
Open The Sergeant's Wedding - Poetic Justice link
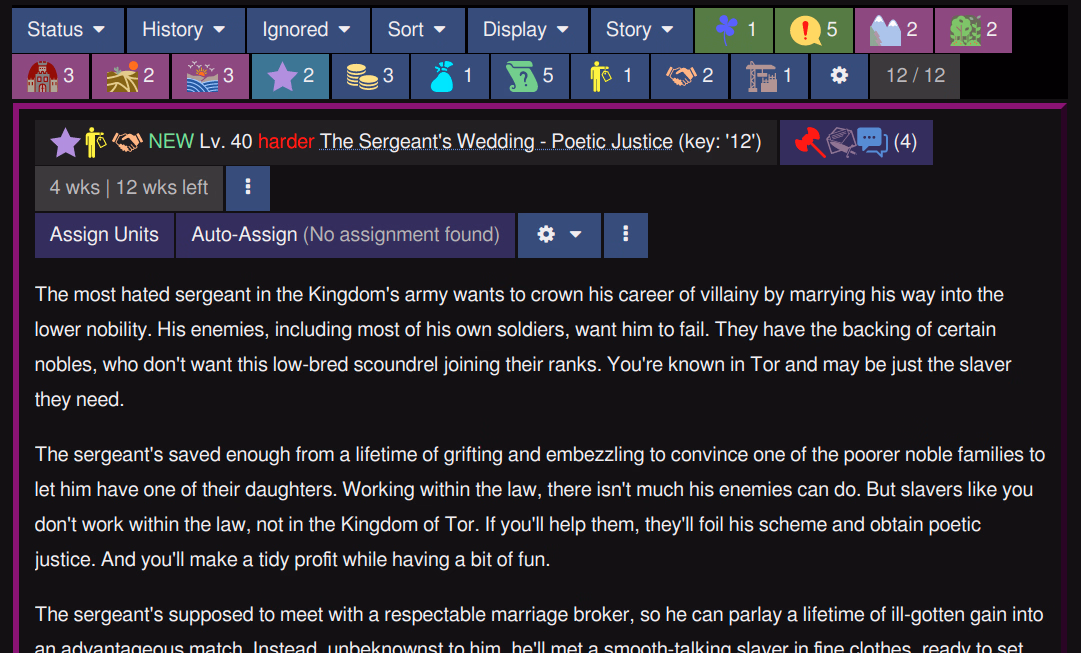tap(496, 141)
